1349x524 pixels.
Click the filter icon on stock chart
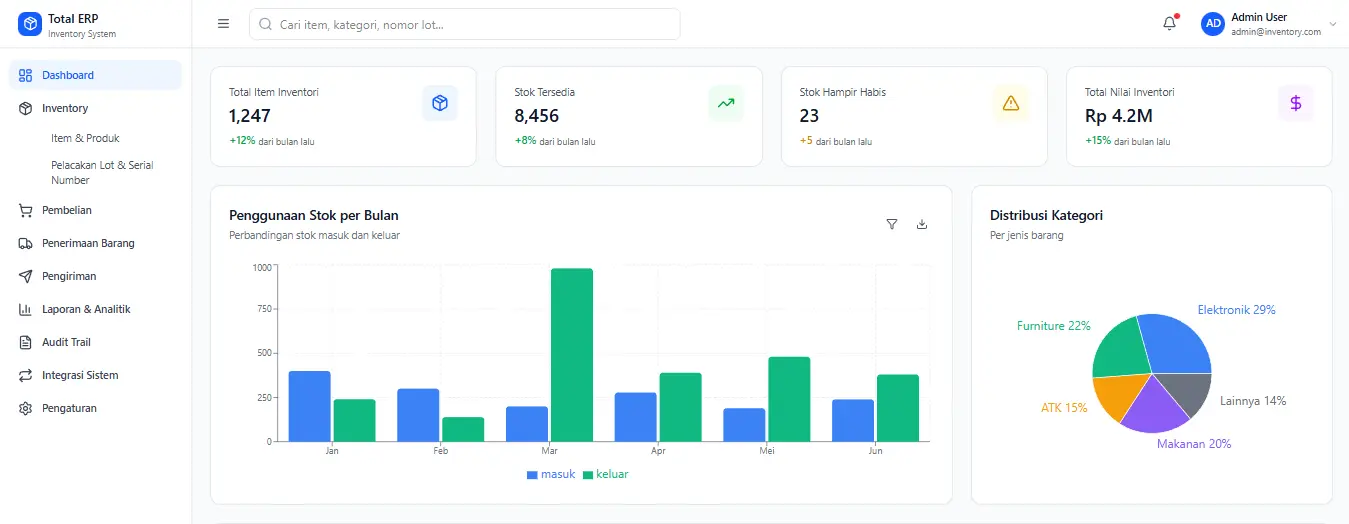[892, 224]
